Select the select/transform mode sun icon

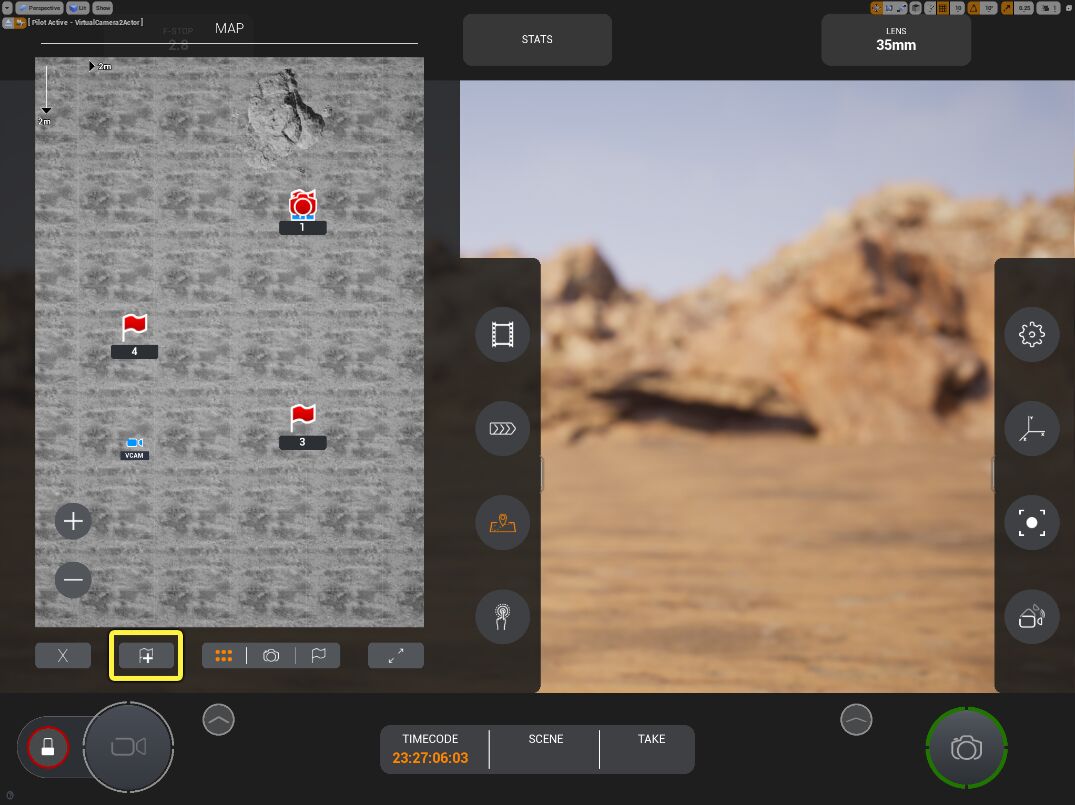[x=876, y=8]
